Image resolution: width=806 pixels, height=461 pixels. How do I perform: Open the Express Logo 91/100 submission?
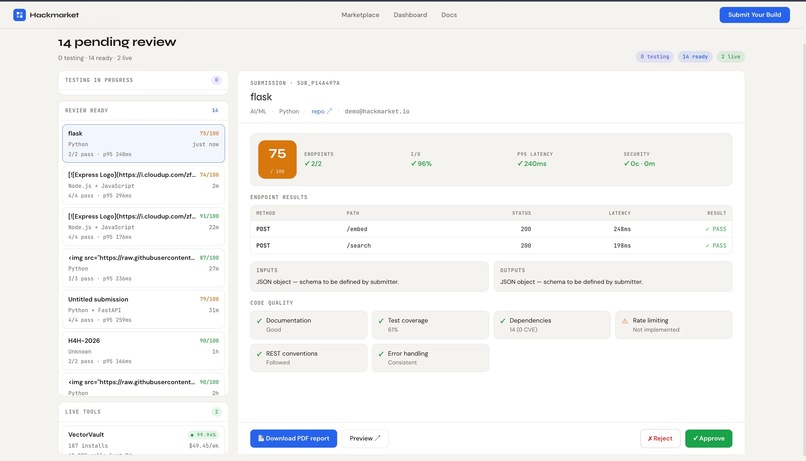pyautogui.click(x=143, y=227)
